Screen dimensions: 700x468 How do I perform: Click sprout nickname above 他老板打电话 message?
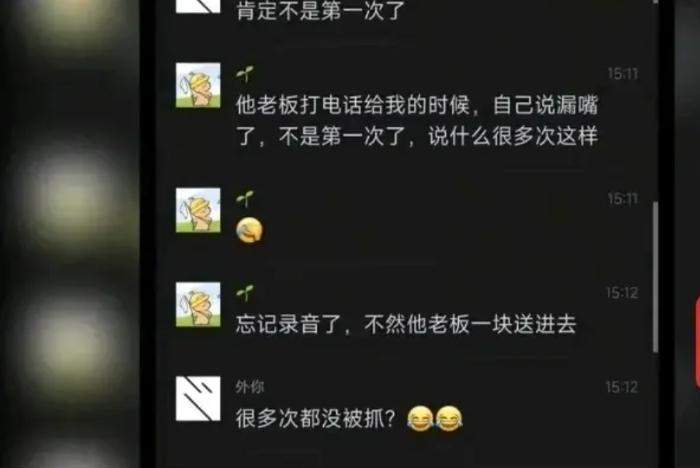[245, 74]
